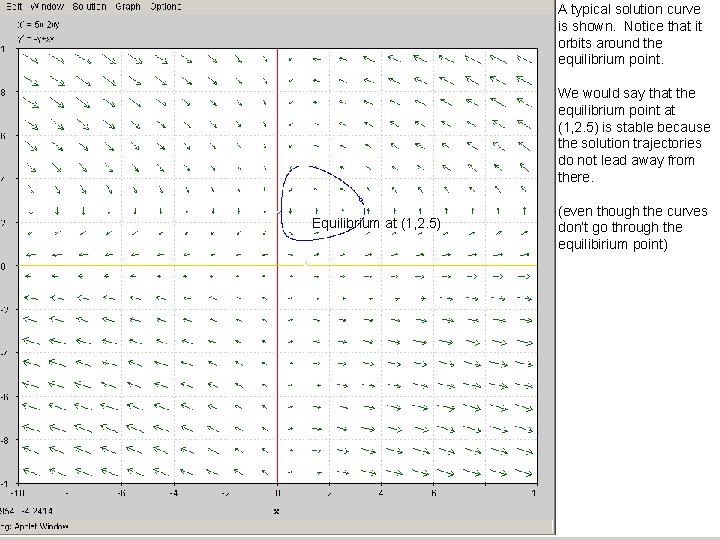This screenshot has height=540, width=720.
Task: Click the x' equation at top left
Action: click(x=38, y=25)
